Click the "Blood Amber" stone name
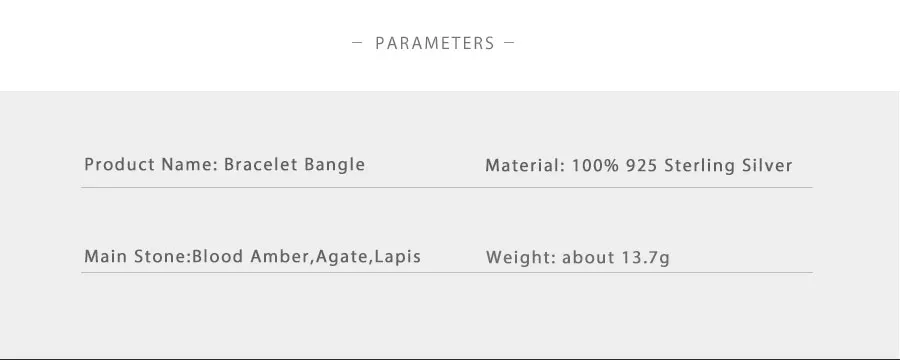900x360 pixels. click(x=251, y=256)
